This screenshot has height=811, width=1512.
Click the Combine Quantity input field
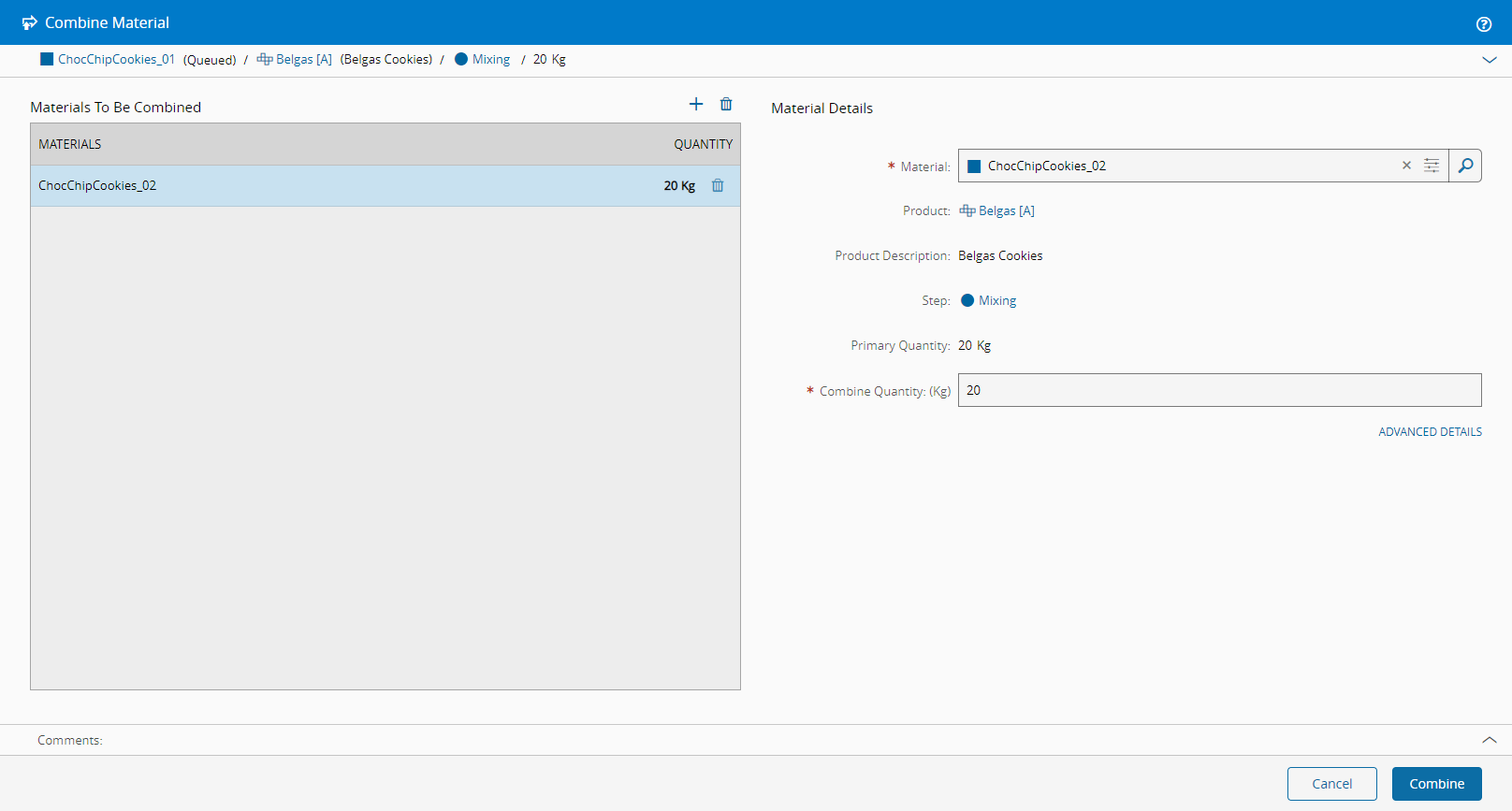[1219, 390]
